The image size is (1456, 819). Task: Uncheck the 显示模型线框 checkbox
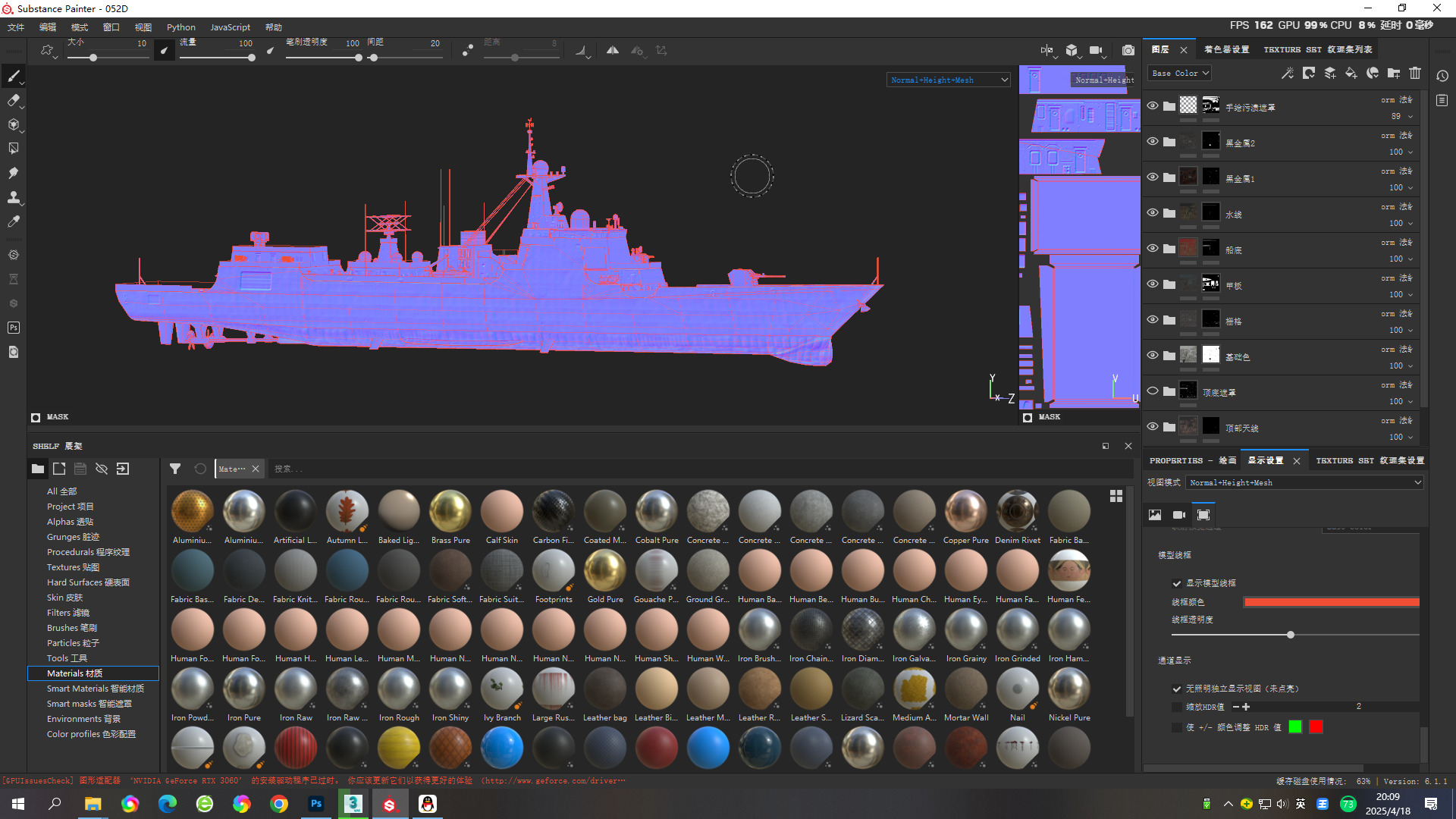click(1177, 583)
